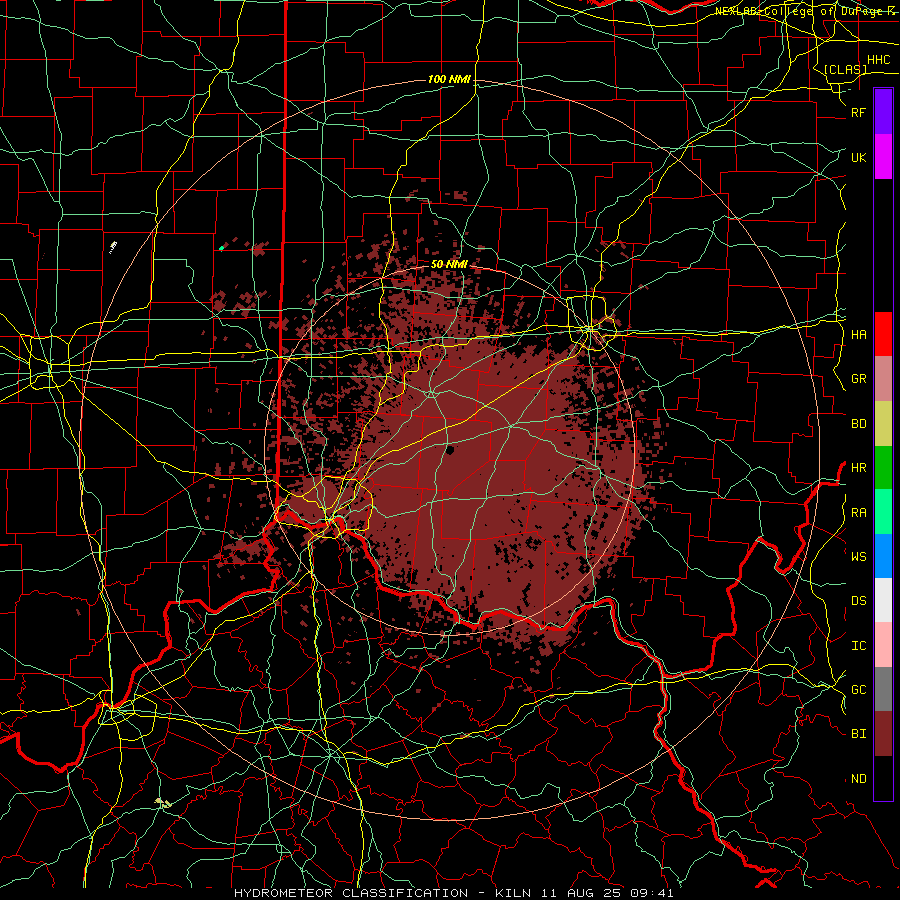Click the UK legend label
This screenshot has width=900, height=900.
(x=858, y=157)
